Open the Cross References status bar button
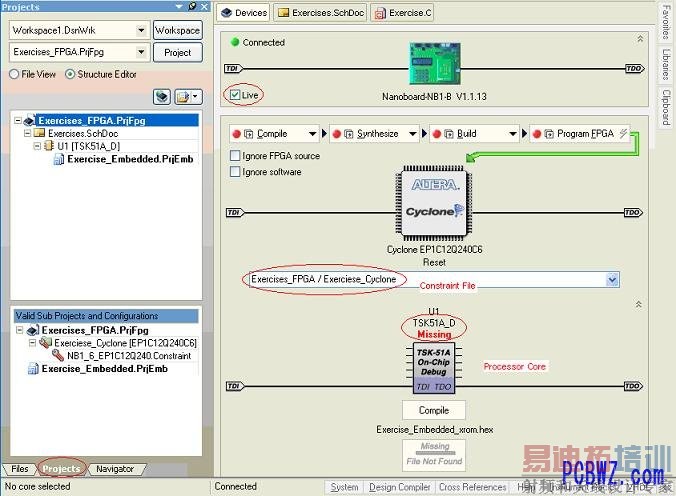 [473, 487]
